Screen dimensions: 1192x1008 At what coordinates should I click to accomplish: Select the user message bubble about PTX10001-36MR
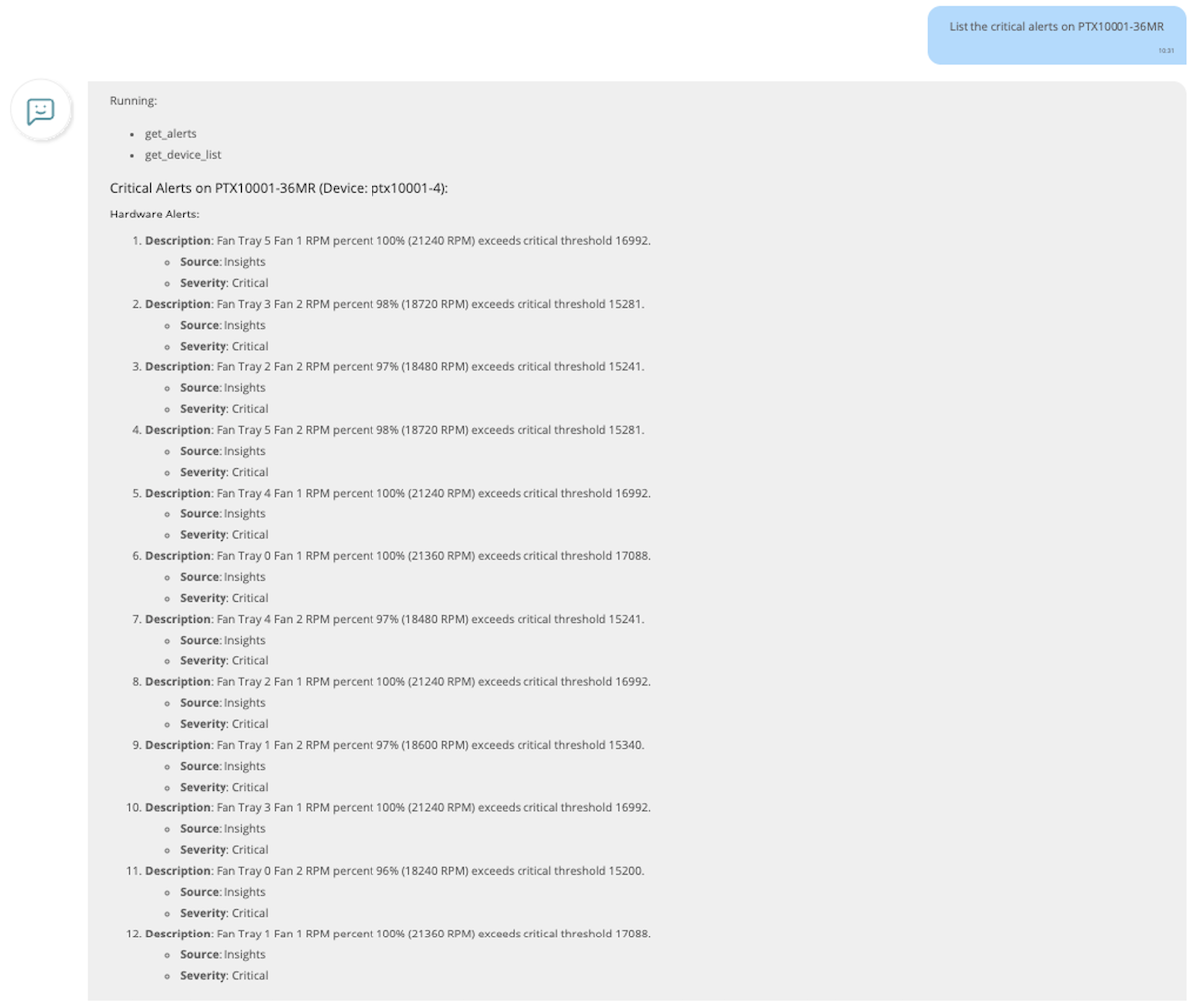(1057, 35)
